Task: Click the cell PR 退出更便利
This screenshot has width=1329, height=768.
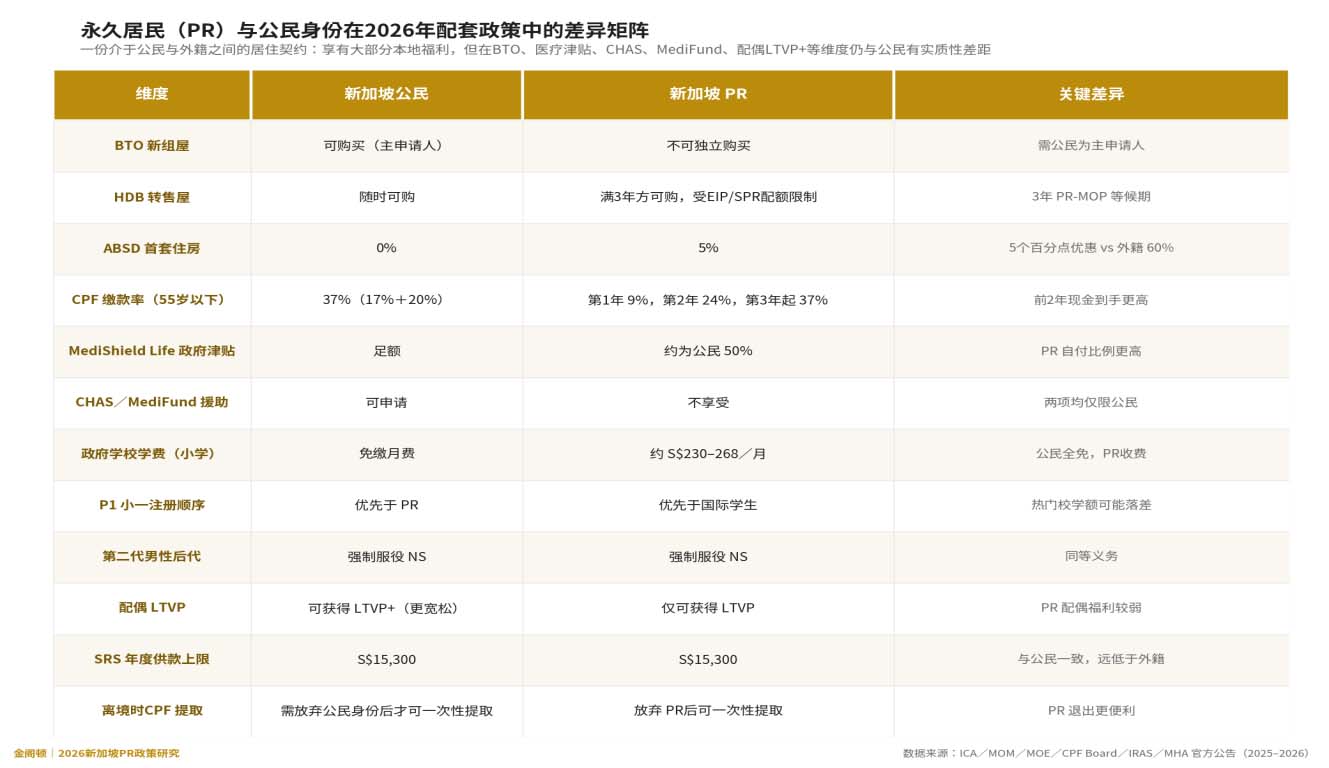Action: click(x=1091, y=710)
